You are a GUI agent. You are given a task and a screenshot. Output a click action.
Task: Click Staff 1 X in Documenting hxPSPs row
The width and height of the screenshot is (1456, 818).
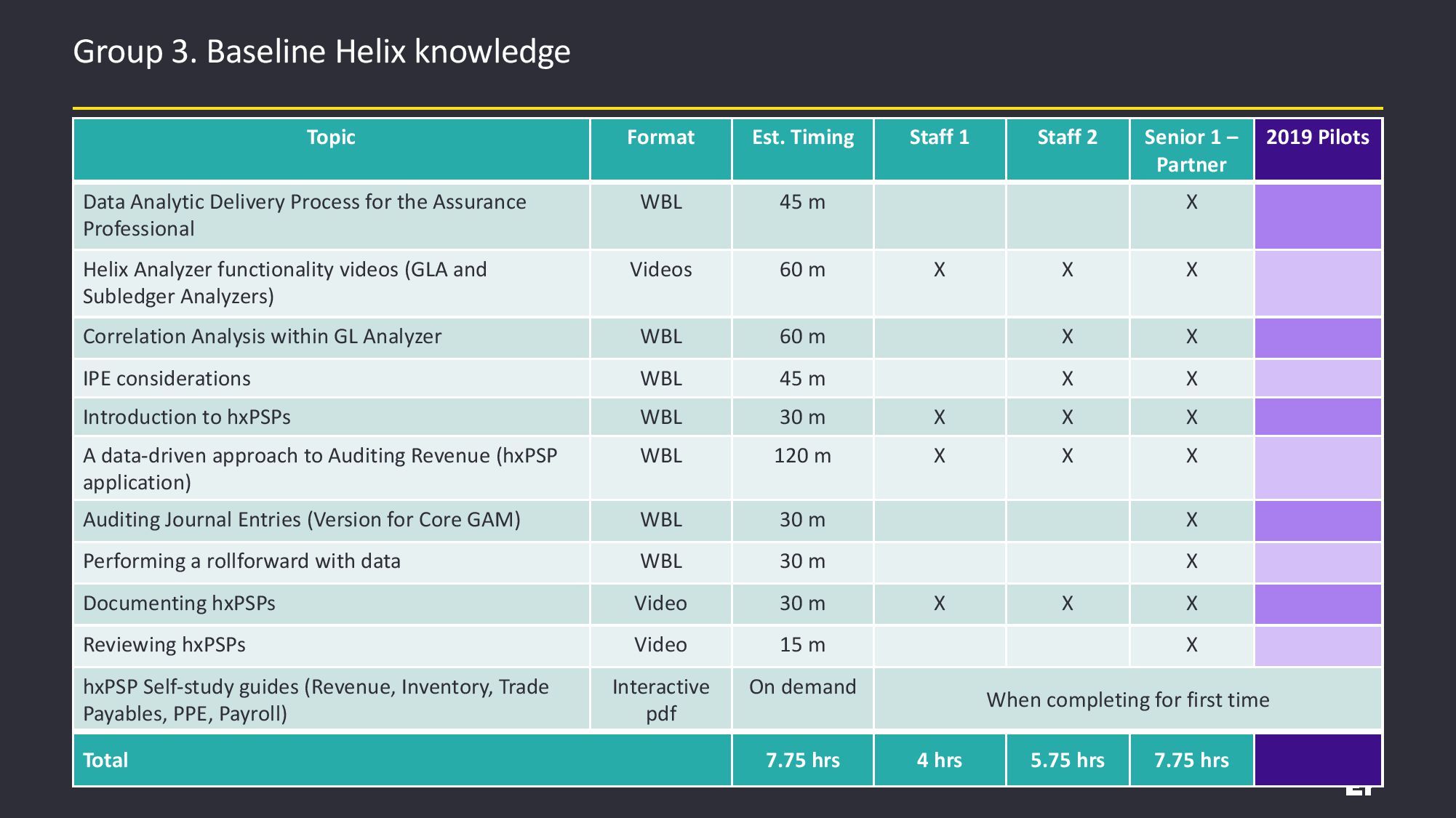(939, 604)
